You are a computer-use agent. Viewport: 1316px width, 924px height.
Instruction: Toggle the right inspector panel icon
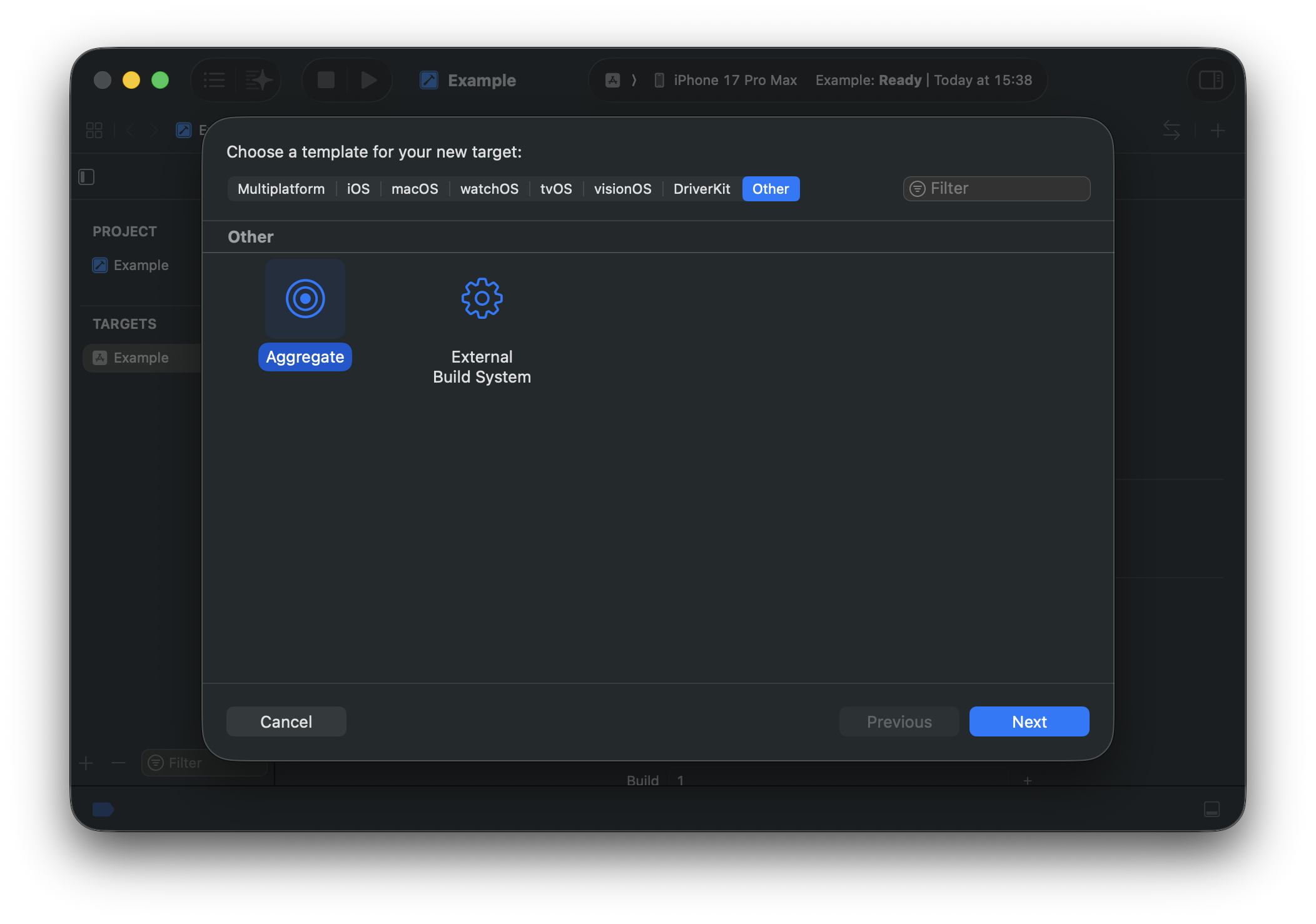tap(1210, 80)
